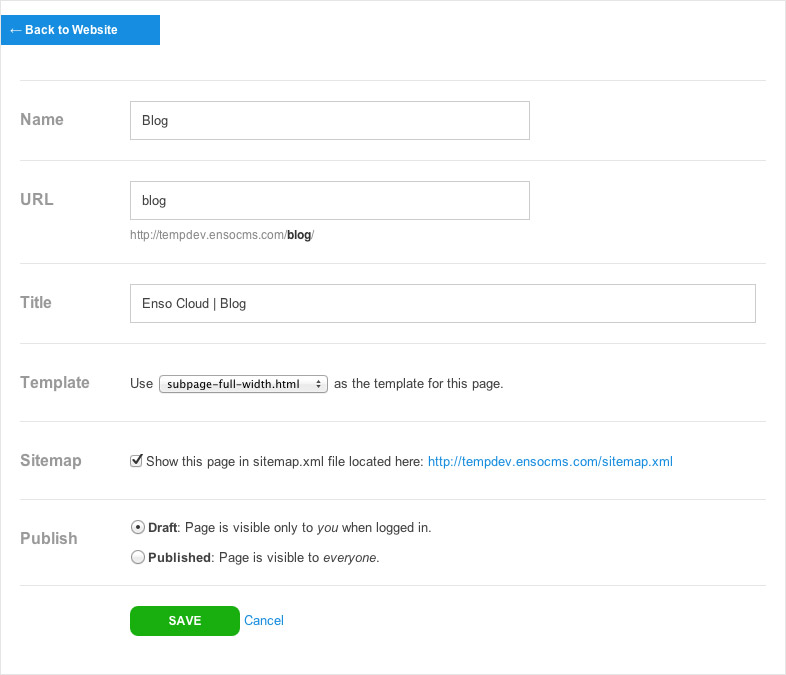This screenshot has height=675, width=786.
Task: Click the Sitemap section label
Action: pos(51,461)
